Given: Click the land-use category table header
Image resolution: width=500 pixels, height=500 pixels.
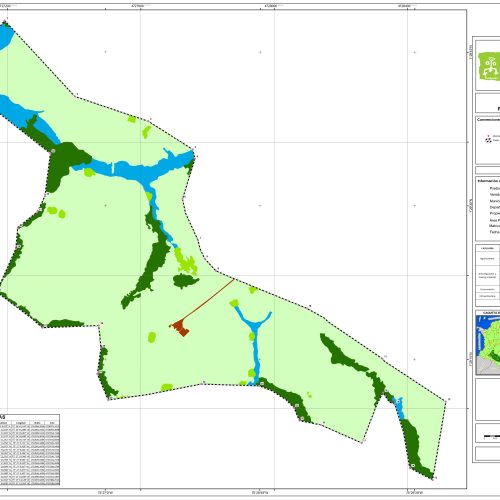Looking at the screenshot, I should [x=488, y=248].
